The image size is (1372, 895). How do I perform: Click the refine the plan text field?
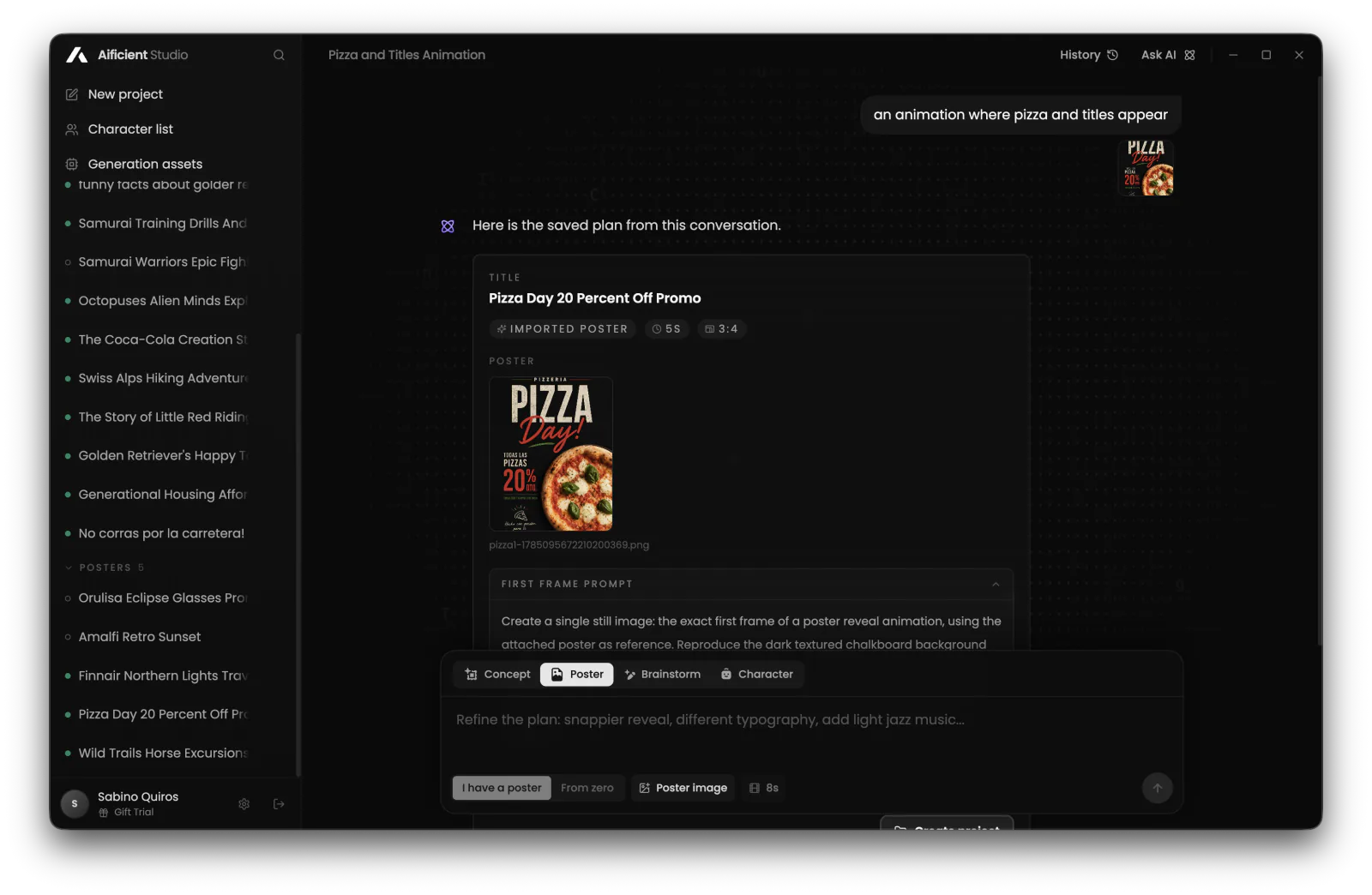[x=811, y=720]
